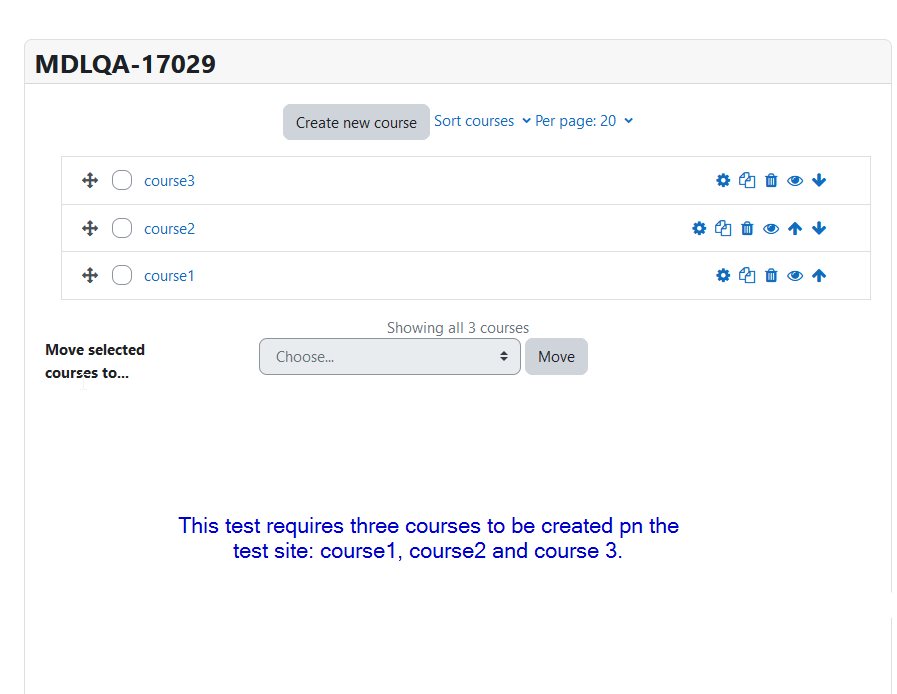Move course3 down with arrow icon
This screenshot has height=694, width=897.
(819, 180)
